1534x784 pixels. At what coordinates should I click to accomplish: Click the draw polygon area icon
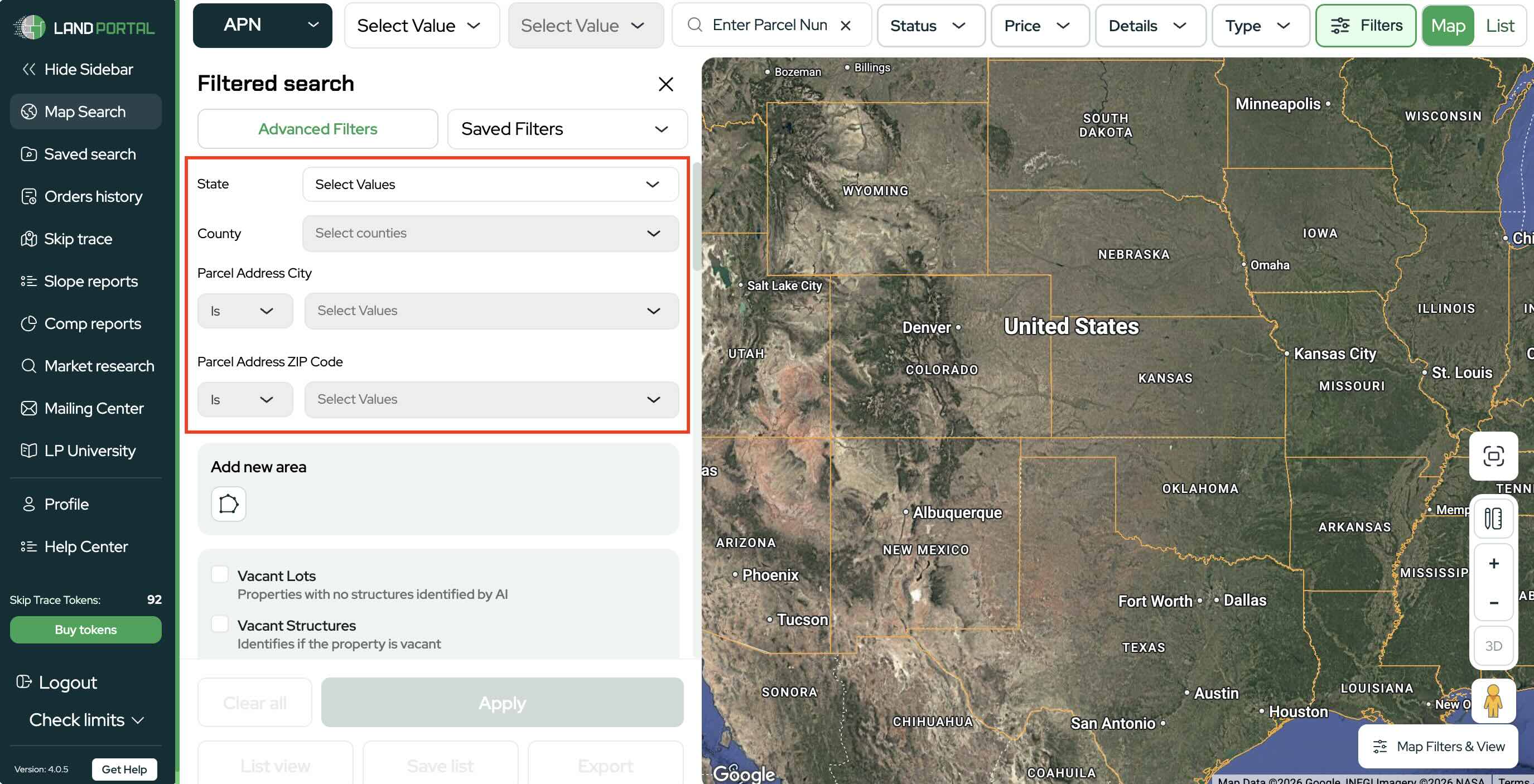pyautogui.click(x=228, y=504)
